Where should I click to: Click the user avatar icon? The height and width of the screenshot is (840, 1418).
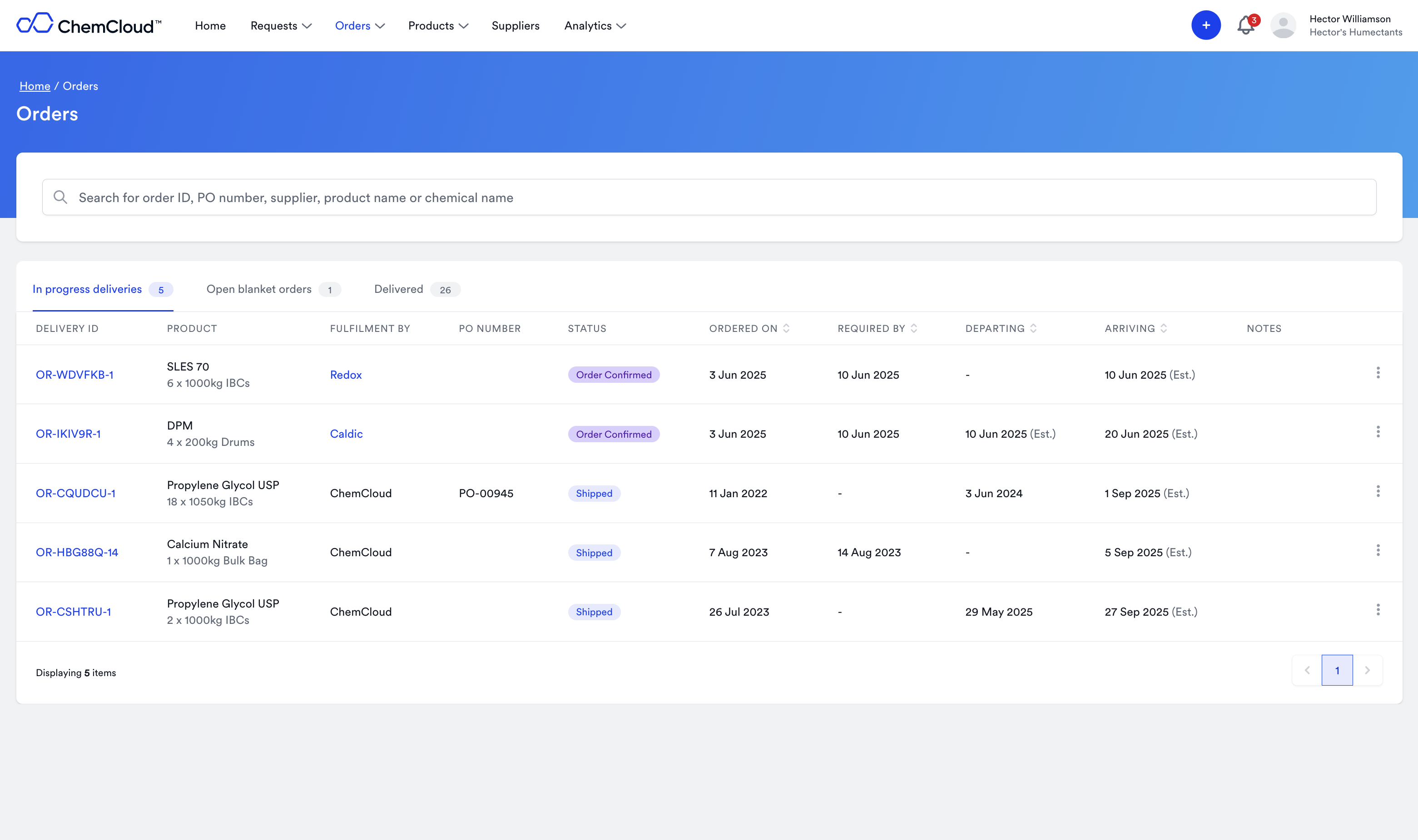click(1283, 25)
